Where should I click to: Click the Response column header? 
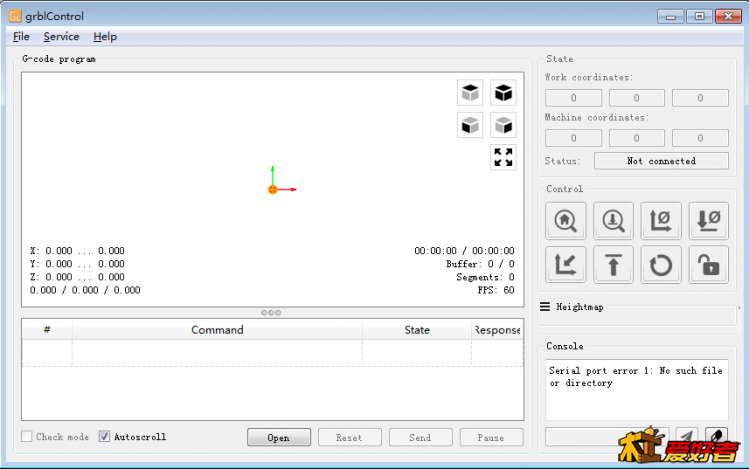[497, 330]
